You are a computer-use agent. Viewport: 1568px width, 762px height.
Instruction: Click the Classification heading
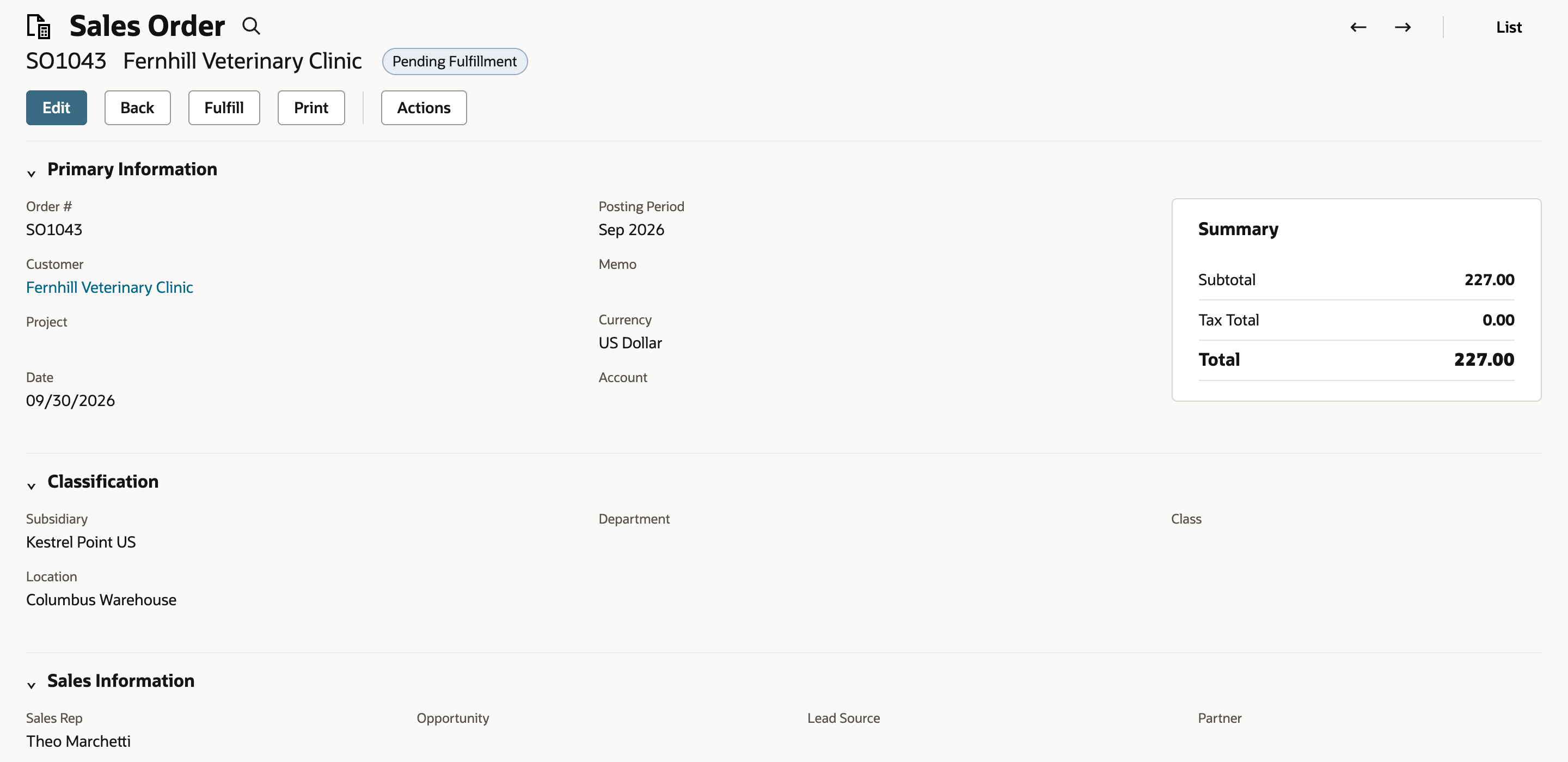[103, 481]
